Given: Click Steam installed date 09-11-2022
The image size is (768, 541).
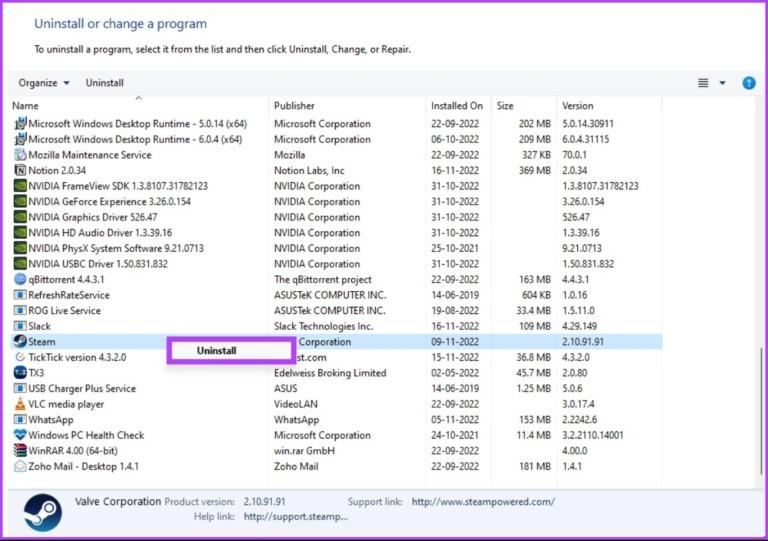Looking at the screenshot, I should pos(455,341).
